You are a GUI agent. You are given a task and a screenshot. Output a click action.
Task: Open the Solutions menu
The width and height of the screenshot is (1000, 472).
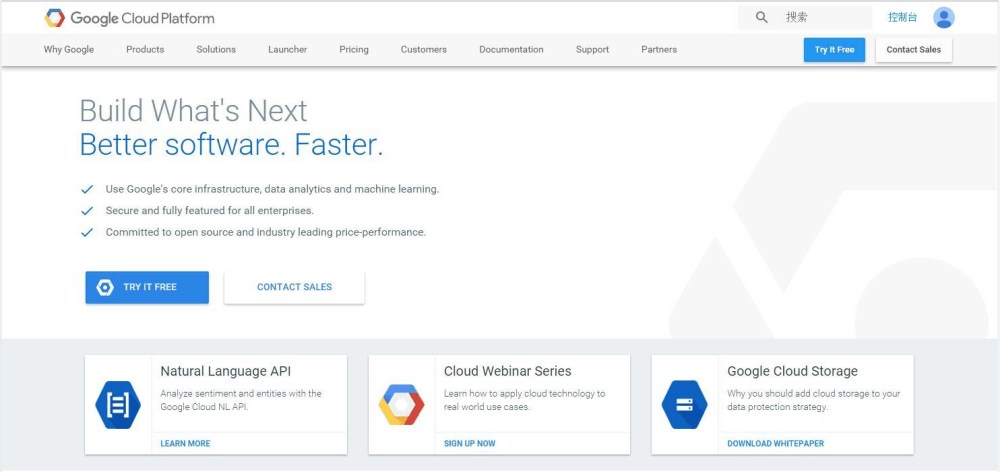click(x=216, y=50)
